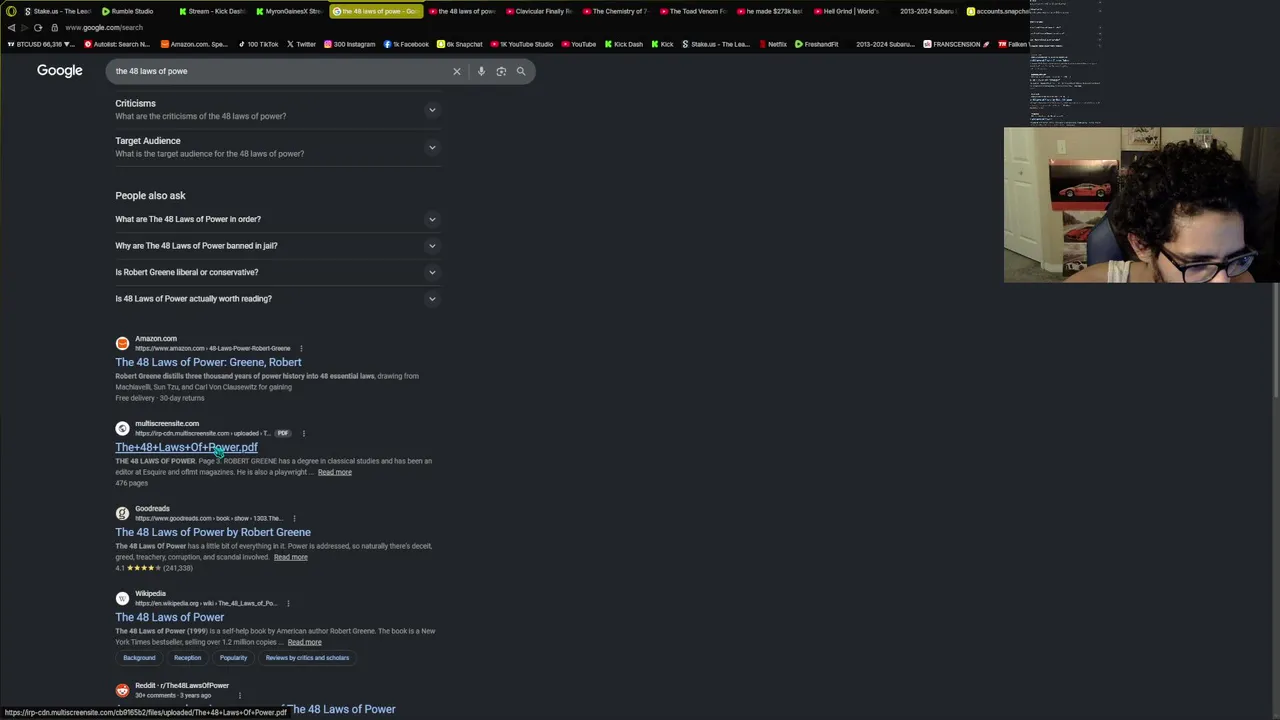
Task: Switch to the Stake.us tab
Action: [x=56, y=11]
